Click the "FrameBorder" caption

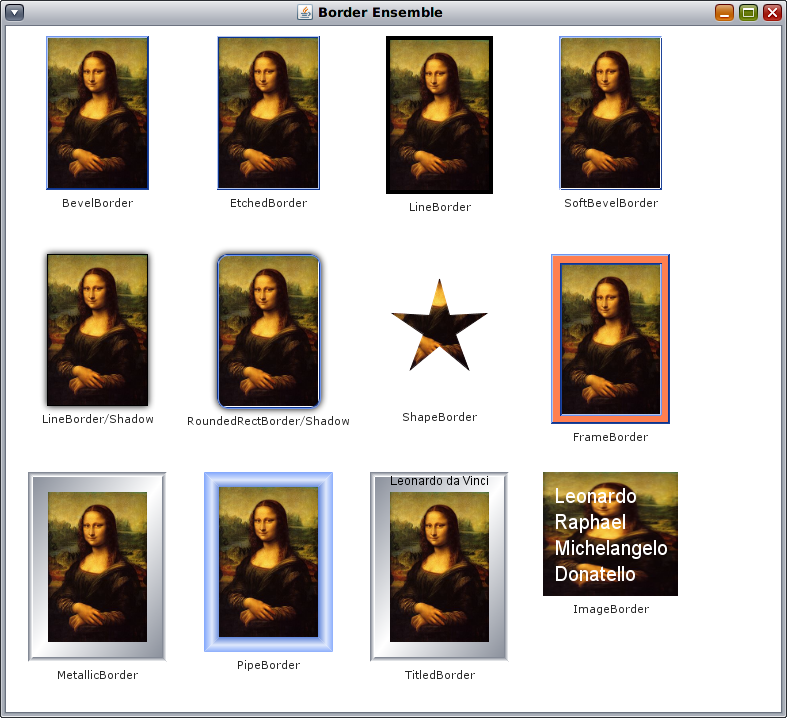[610, 438]
